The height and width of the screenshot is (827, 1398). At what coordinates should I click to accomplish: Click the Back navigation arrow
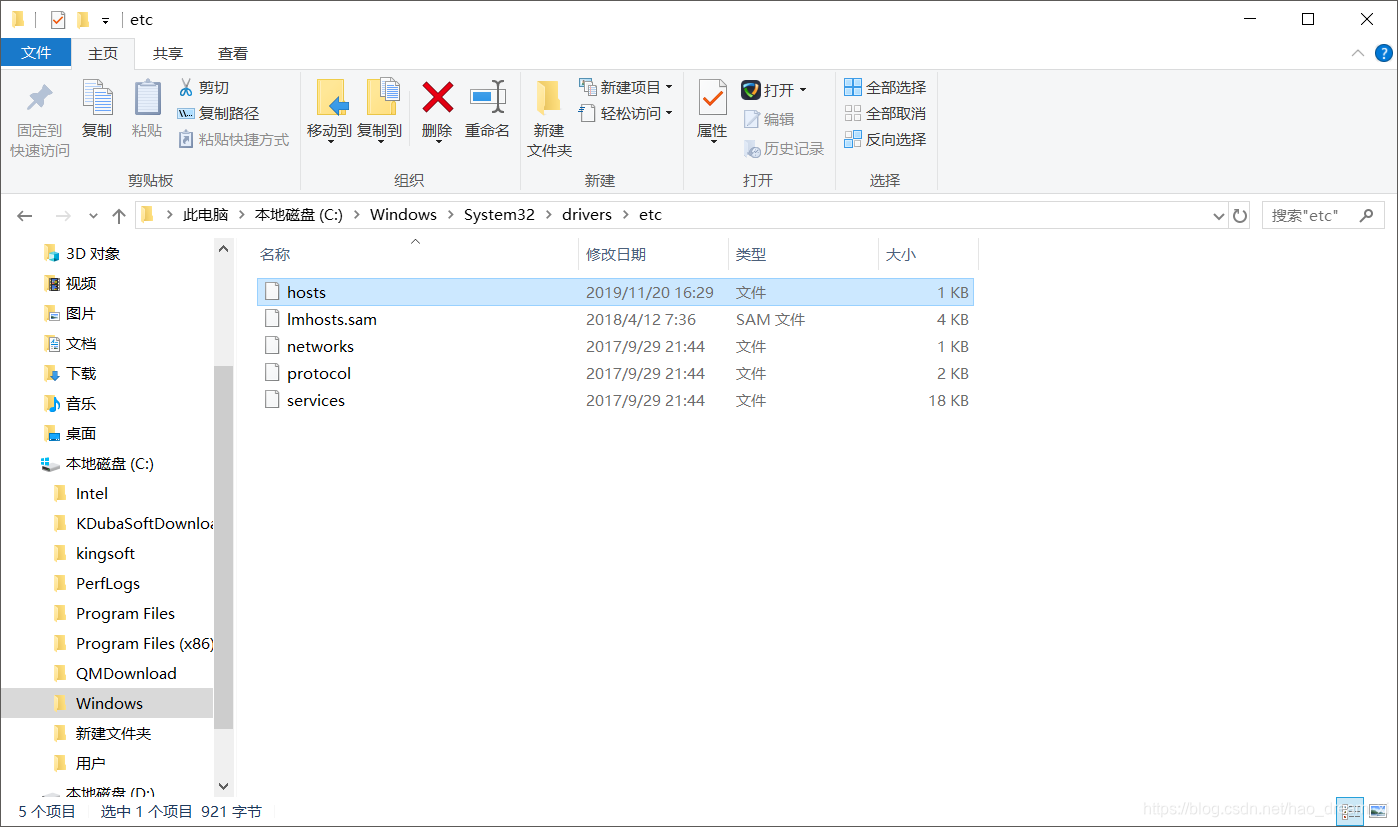click(25, 215)
